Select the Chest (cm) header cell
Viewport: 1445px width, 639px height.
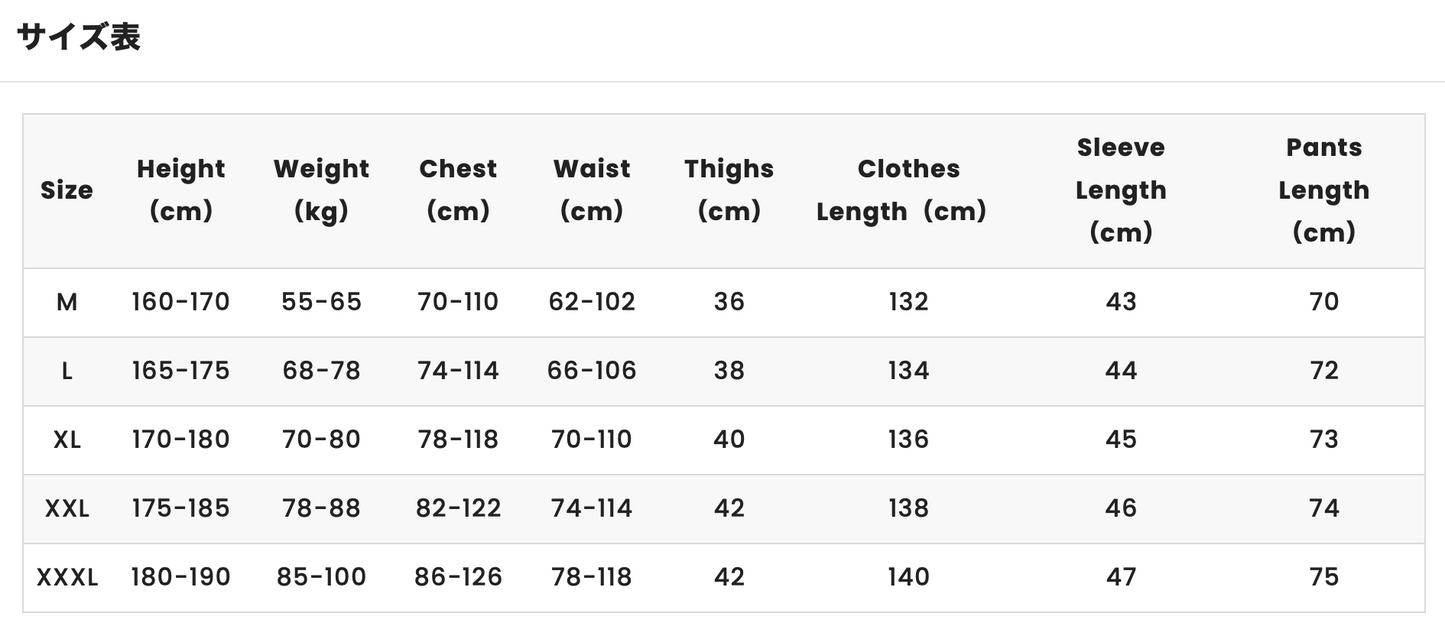click(x=458, y=190)
